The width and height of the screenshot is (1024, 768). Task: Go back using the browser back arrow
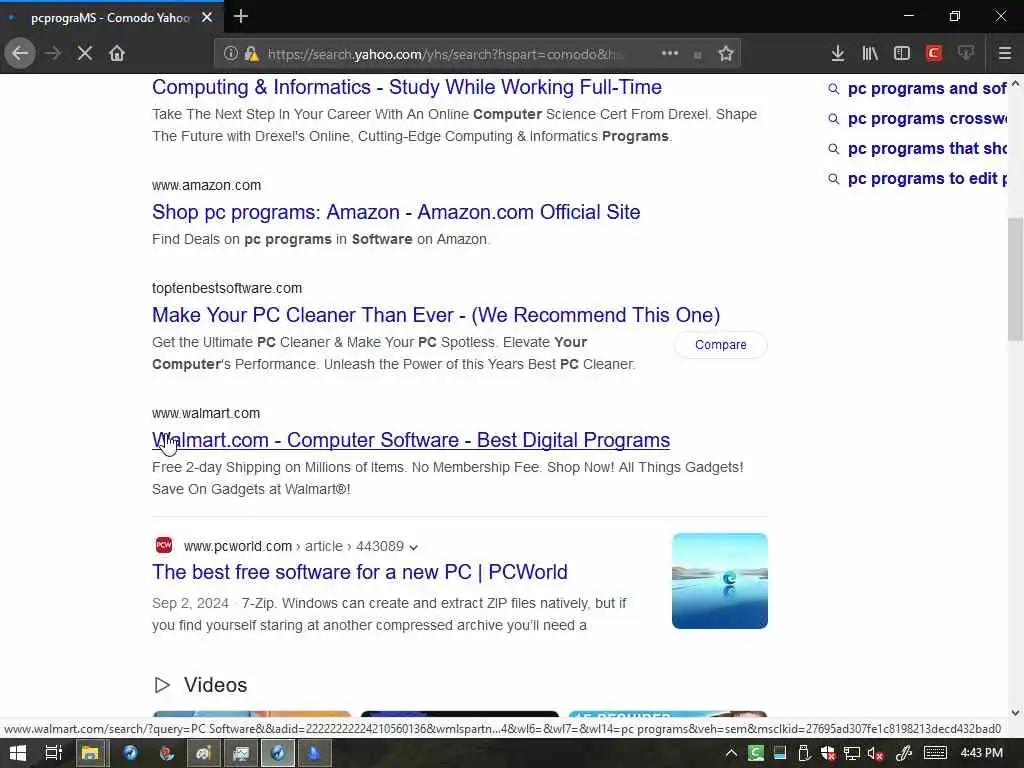(x=20, y=54)
